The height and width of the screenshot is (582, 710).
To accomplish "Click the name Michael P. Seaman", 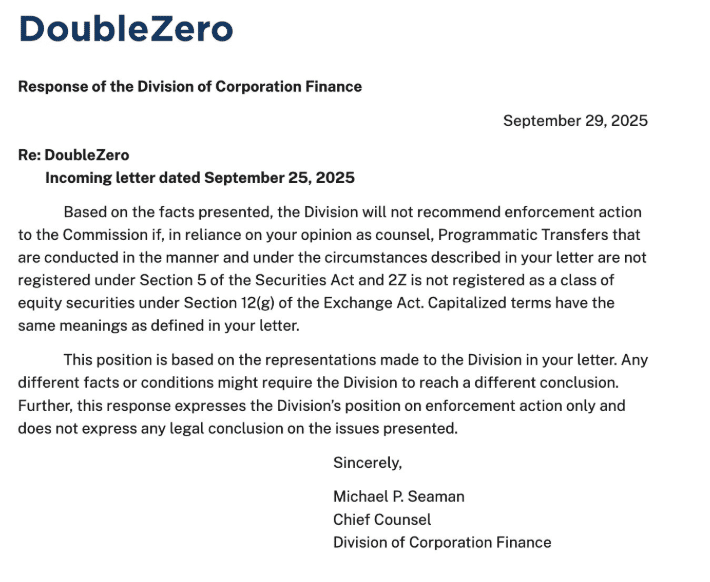I will click(x=399, y=497).
